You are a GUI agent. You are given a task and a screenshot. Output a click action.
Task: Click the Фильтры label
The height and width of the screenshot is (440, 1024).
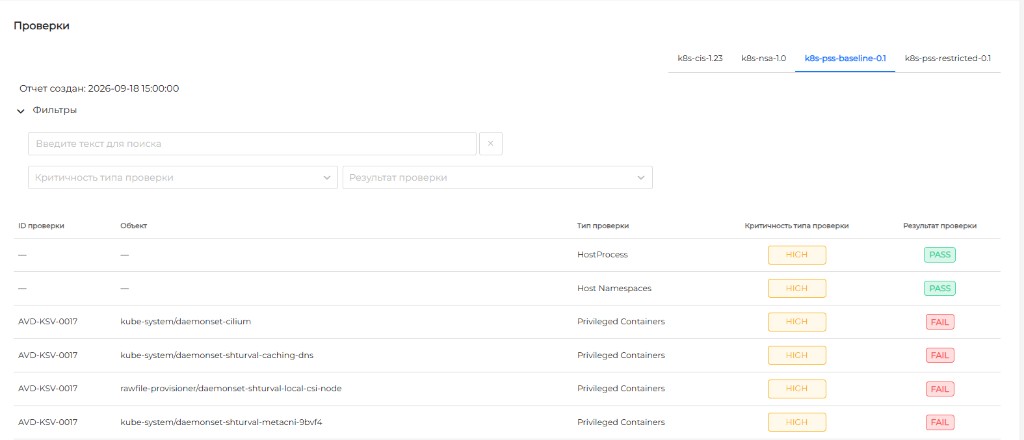click(x=55, y=110)
